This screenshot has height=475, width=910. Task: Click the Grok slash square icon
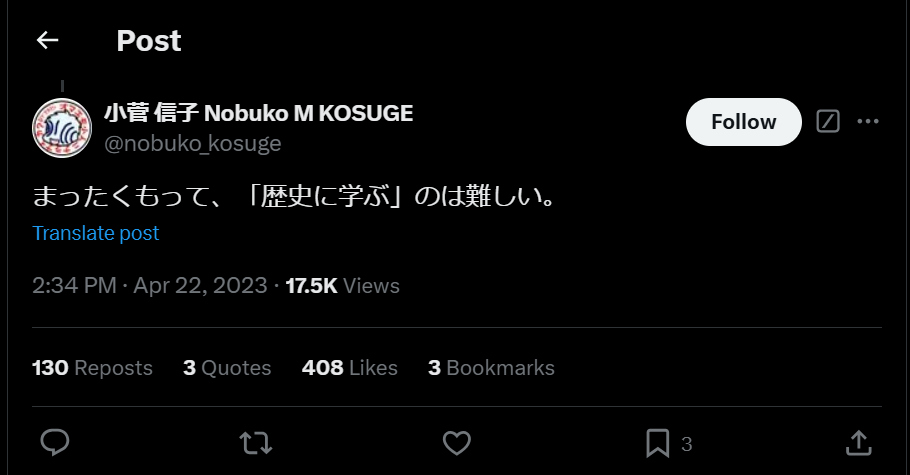828,121
